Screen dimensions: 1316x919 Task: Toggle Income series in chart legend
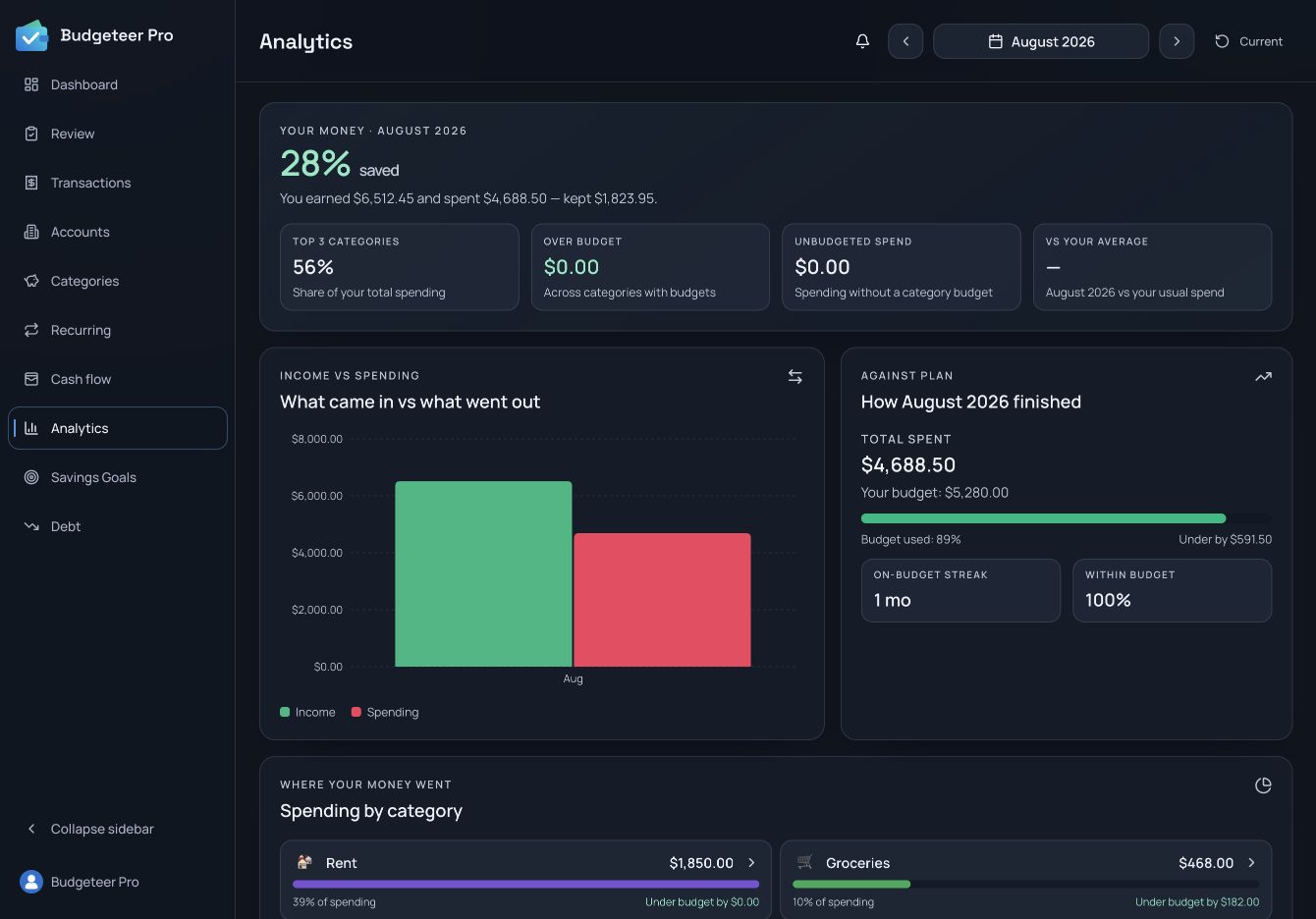(x=307, y=712)
